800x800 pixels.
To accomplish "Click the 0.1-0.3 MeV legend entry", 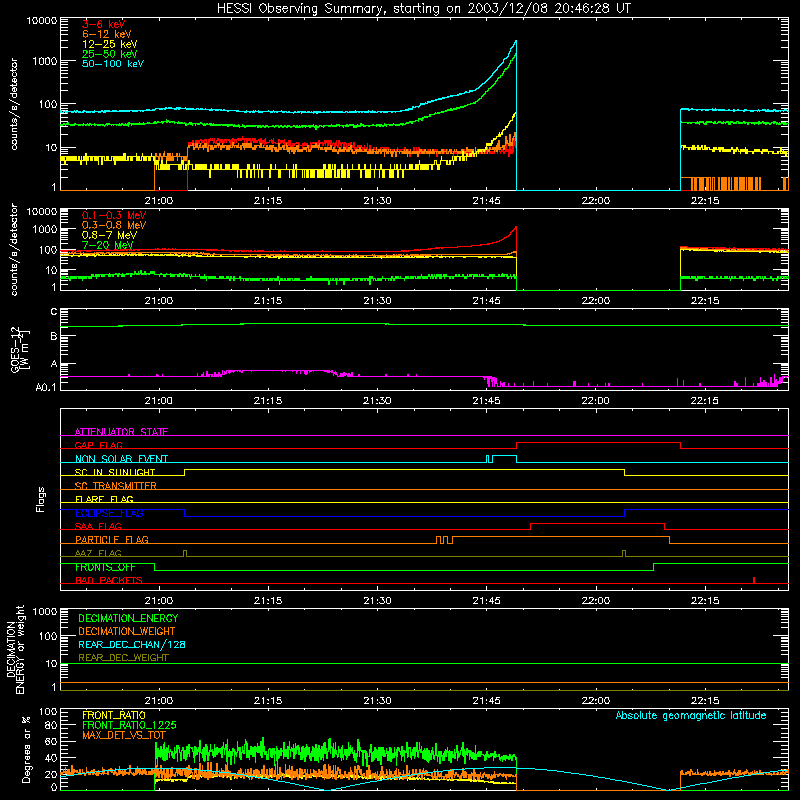I will click(114, 215).
